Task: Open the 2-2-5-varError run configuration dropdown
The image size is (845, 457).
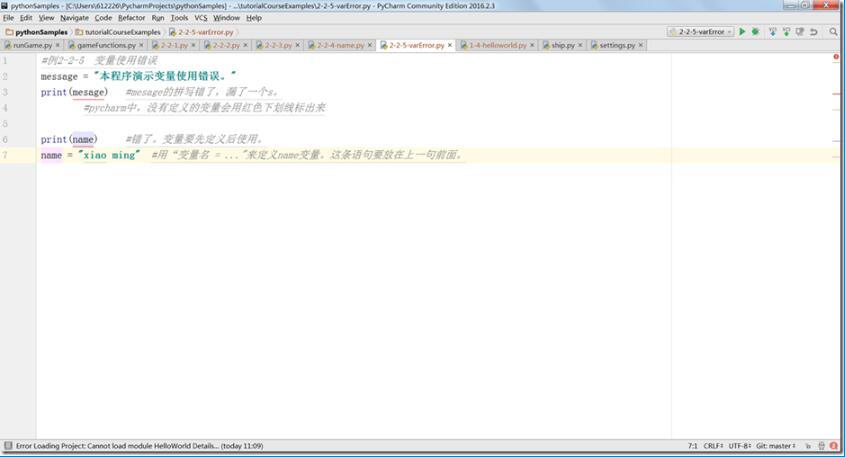Action: 700,32
